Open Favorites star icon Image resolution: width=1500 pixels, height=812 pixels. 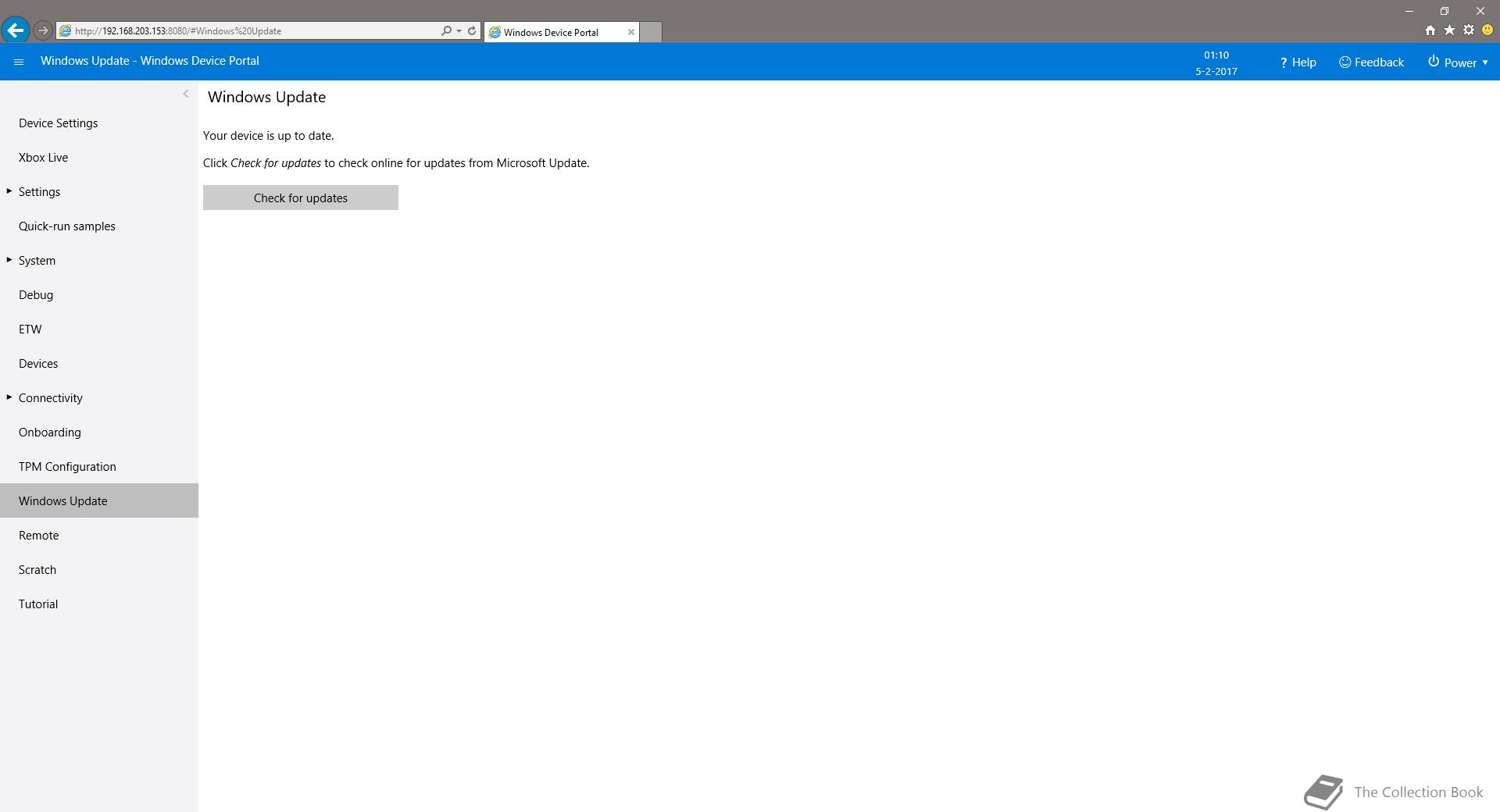[x=1449, y=30]
